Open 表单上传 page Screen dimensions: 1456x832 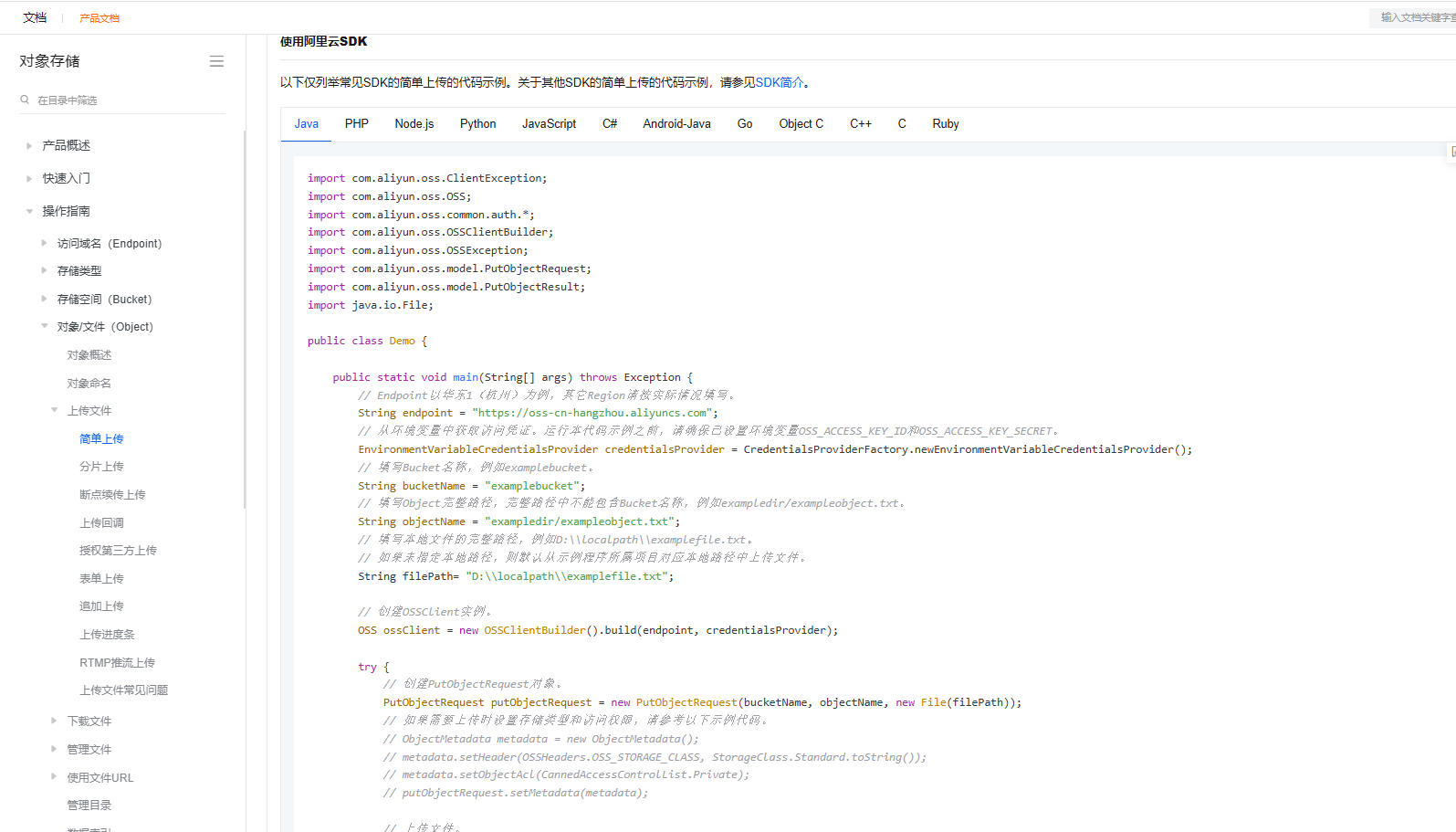[x=101, y=579]
